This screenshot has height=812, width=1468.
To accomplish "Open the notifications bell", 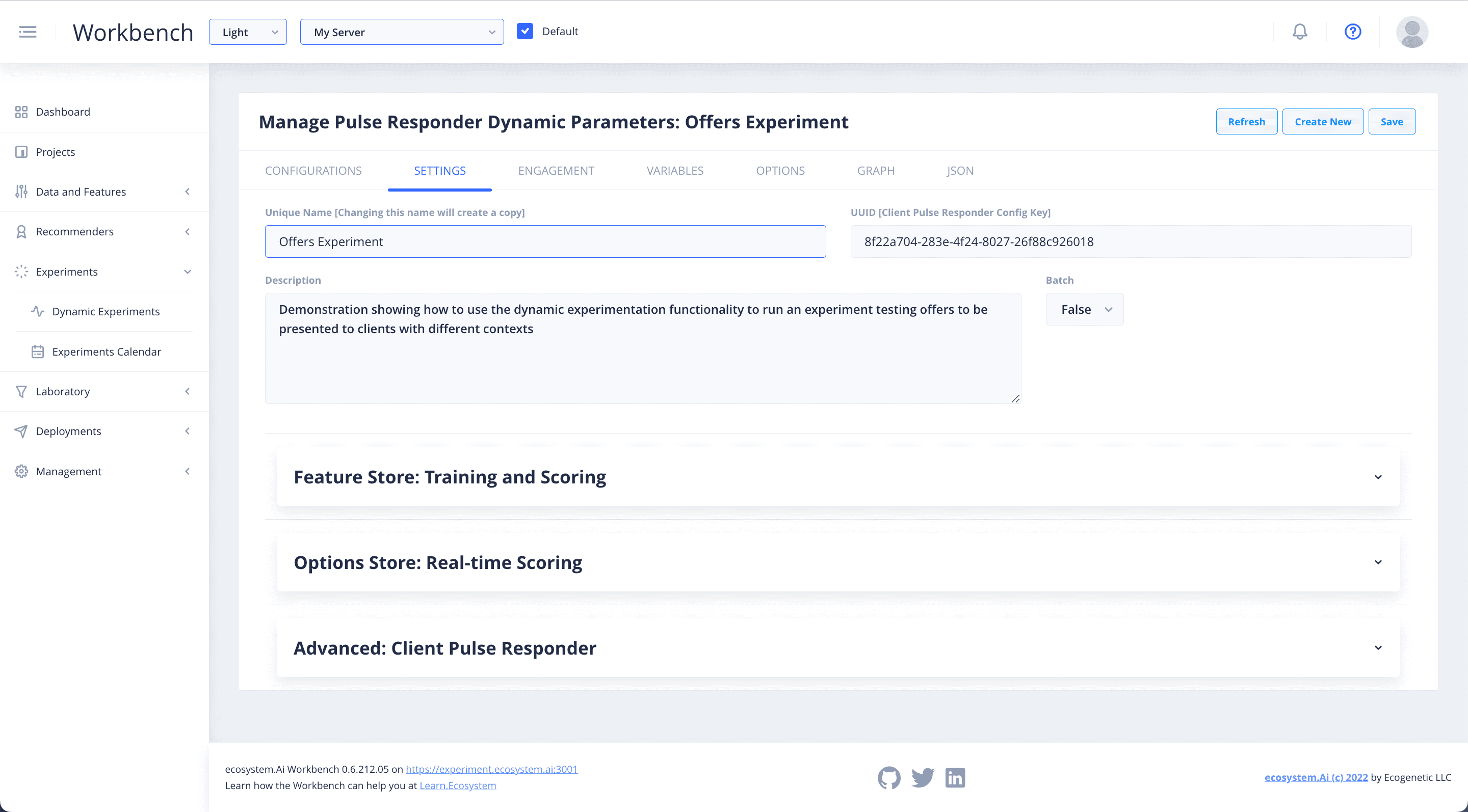I will tap(1299, 32).
